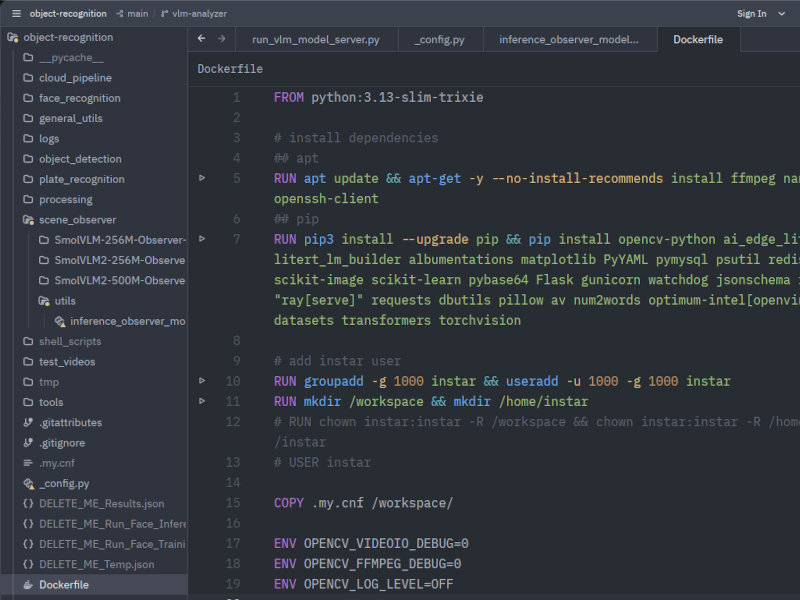
Task: Open DELETE_ME_Temp.json file
Action: (x=96, y=564)
